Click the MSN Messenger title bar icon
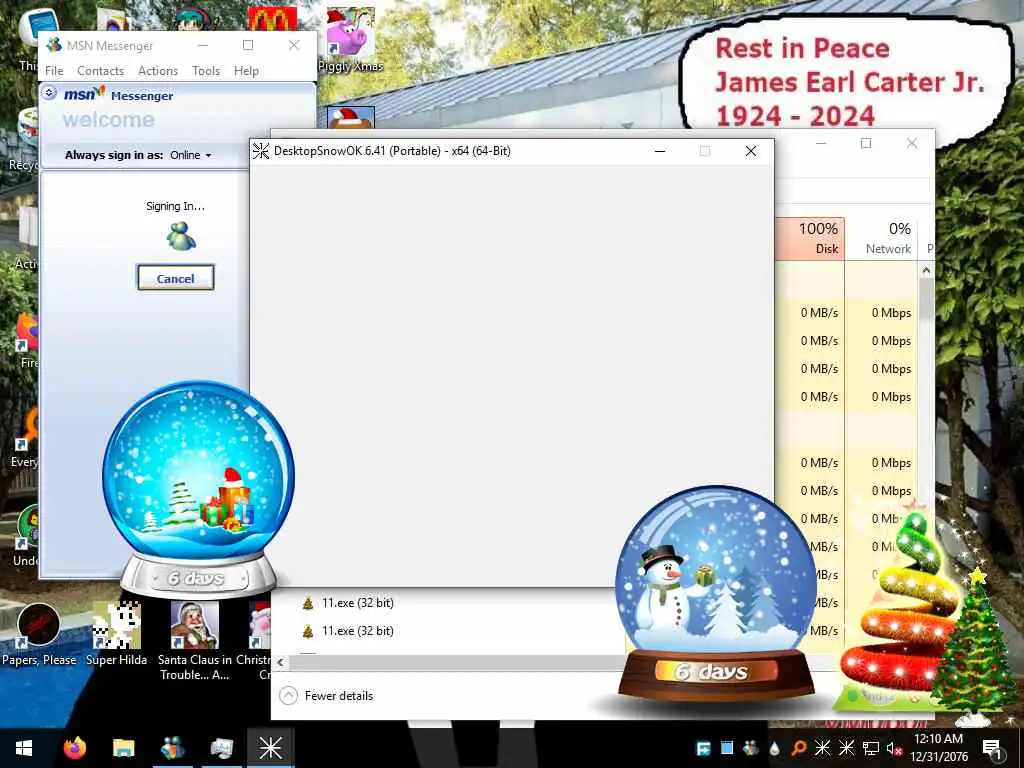 point(54,45)
